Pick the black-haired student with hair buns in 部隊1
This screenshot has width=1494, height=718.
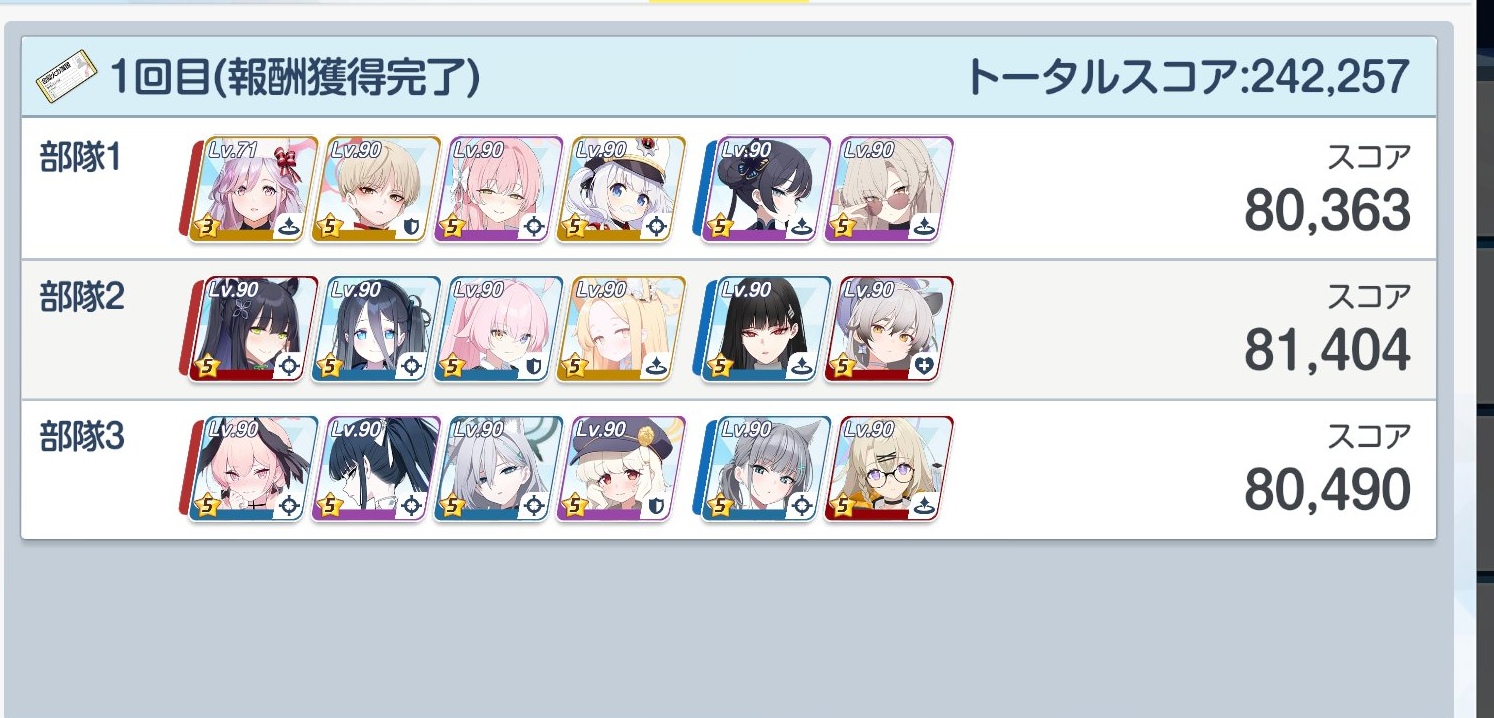766,190
